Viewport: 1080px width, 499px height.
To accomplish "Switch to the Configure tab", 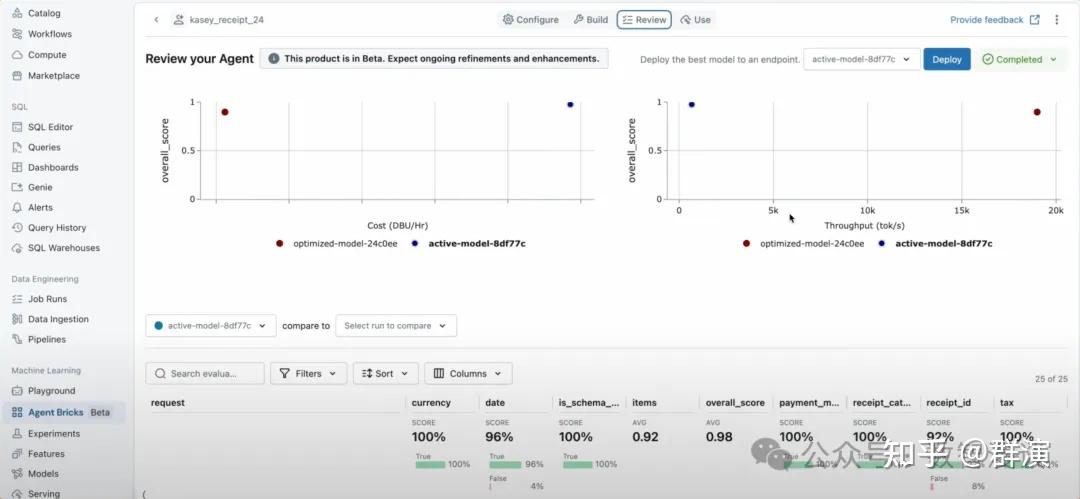I will point(531,20).
